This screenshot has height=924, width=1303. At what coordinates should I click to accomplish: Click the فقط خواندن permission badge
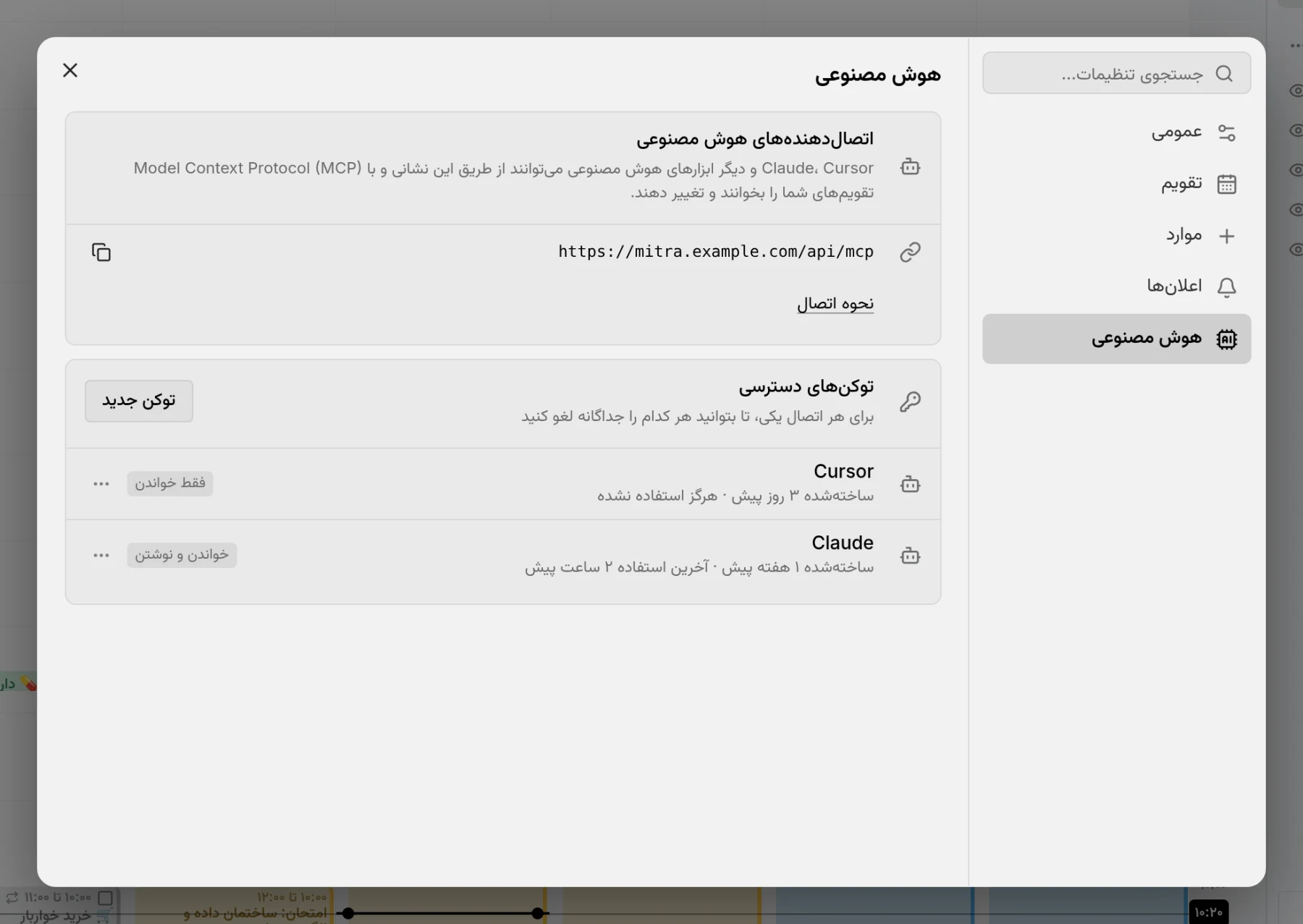[170, 483]
